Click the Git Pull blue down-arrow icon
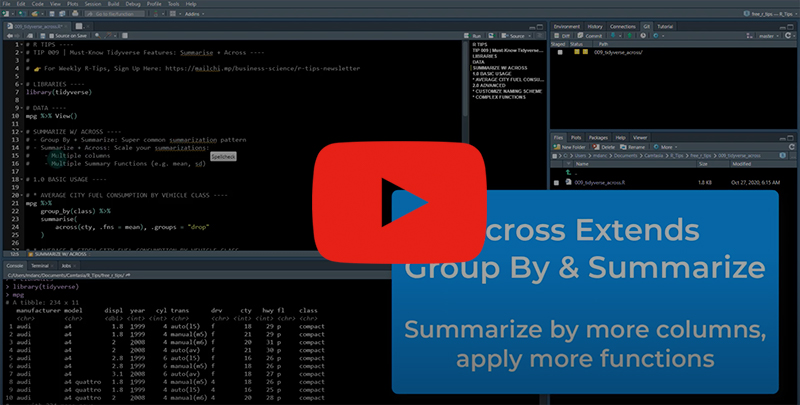The image size is (800, 405). pyautogui.click(x=613, y=35)
